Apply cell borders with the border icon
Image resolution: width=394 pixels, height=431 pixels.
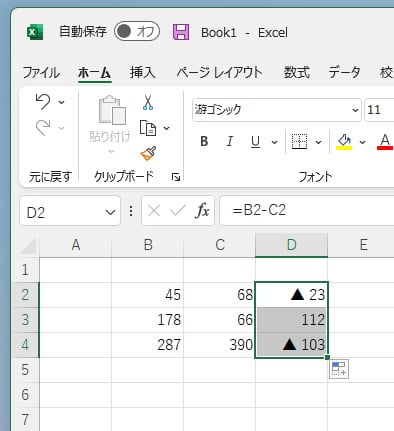(x=299, y=142)
